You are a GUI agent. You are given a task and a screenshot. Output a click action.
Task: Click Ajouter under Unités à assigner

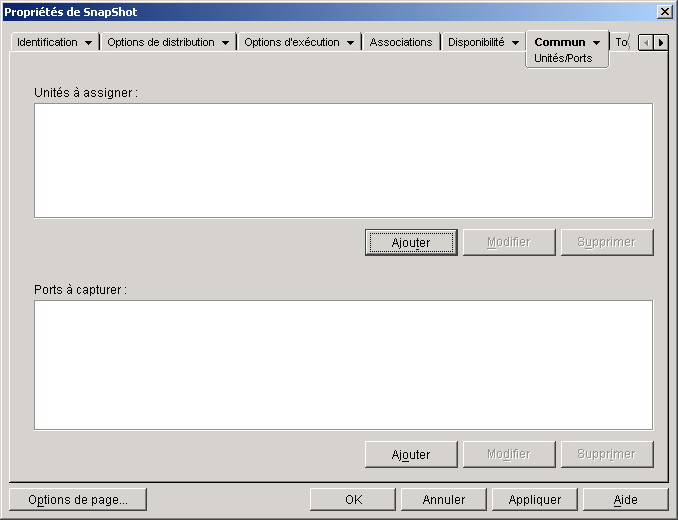[x=411, y=242]
